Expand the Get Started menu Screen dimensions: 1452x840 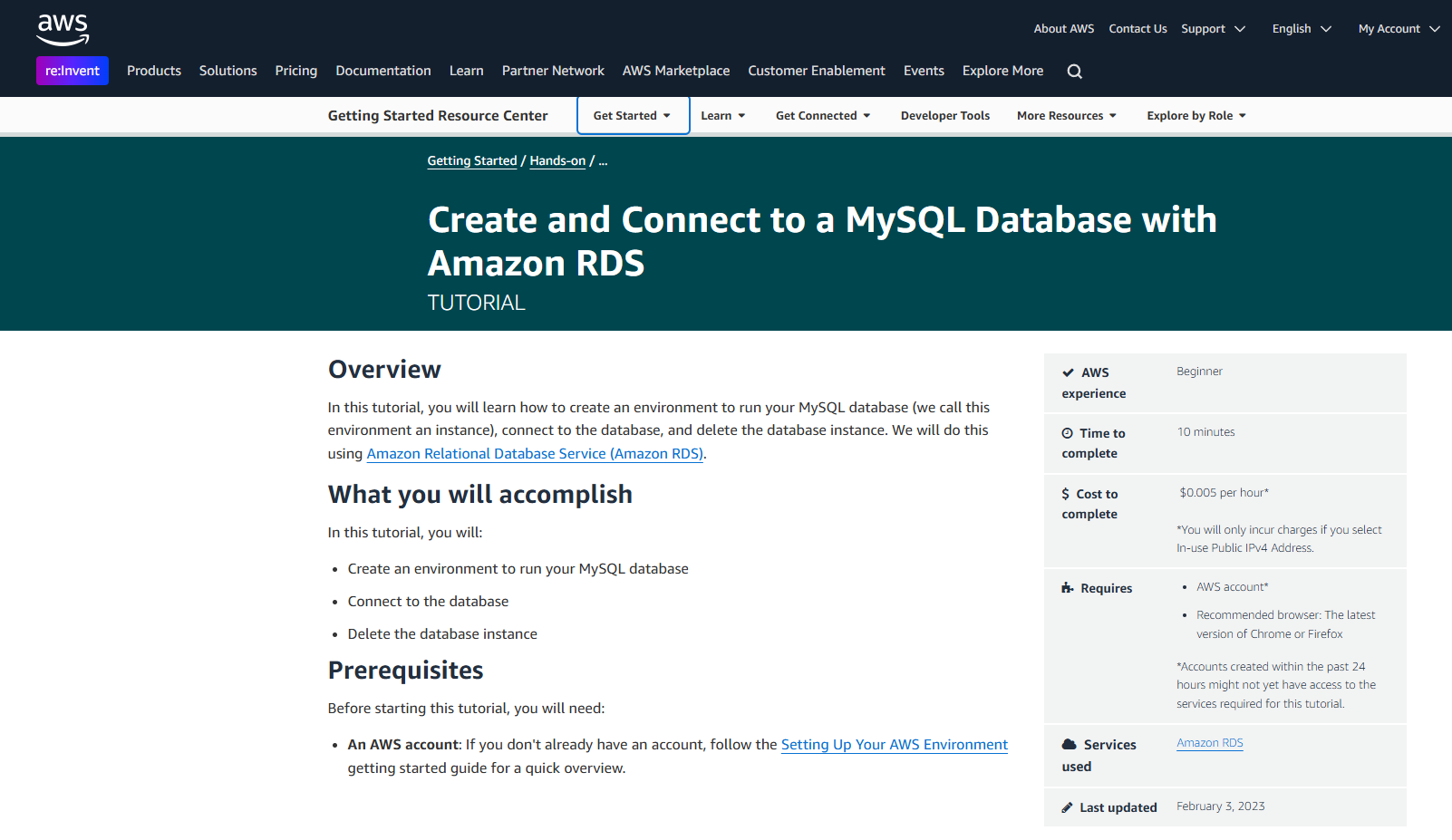pyautogui.click(x=633, y=116)
